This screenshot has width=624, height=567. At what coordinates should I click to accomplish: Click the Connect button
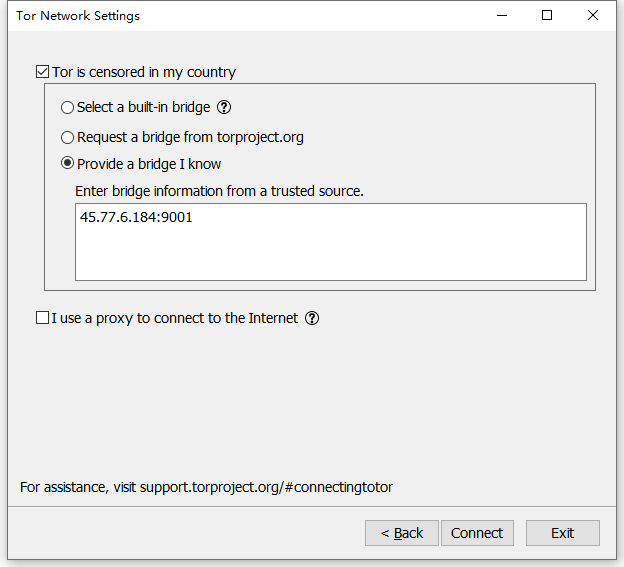click(477, 533)
